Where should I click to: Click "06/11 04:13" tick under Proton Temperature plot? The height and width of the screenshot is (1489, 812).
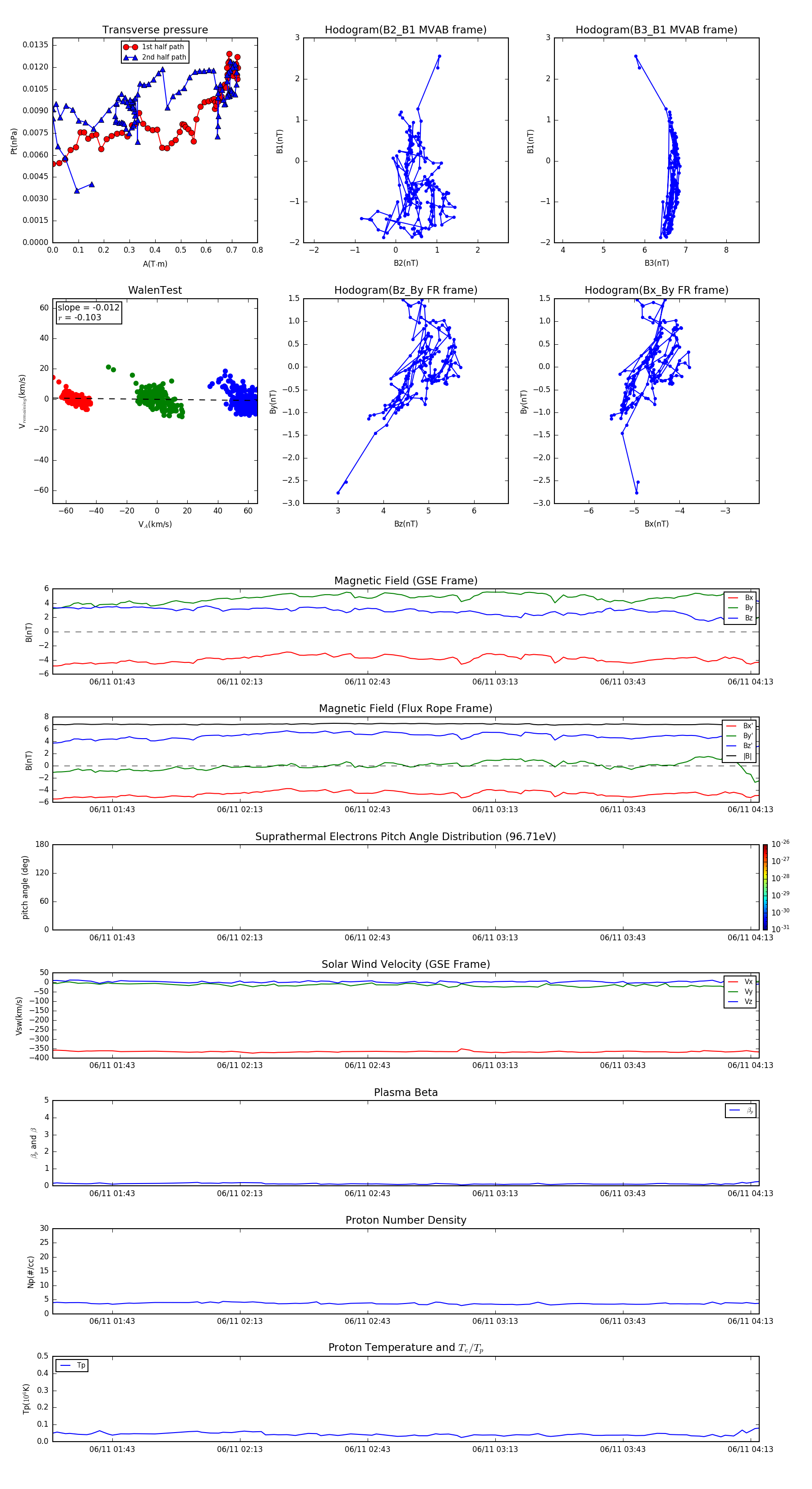750,1450
